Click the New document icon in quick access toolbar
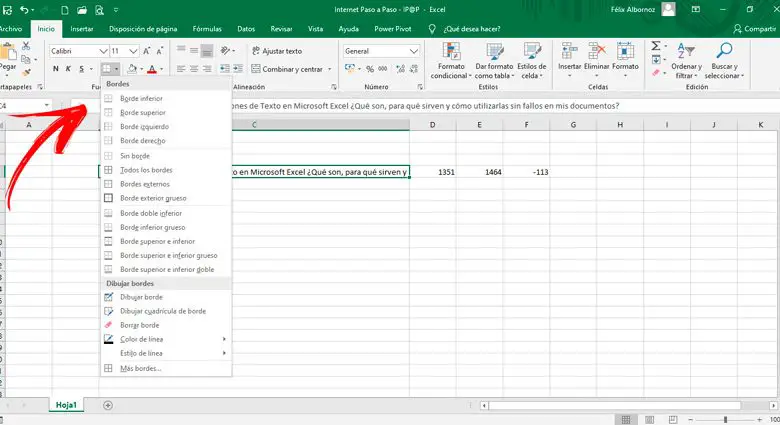The height and width of the screenshot is (425, 780). (x=65, y=9)
